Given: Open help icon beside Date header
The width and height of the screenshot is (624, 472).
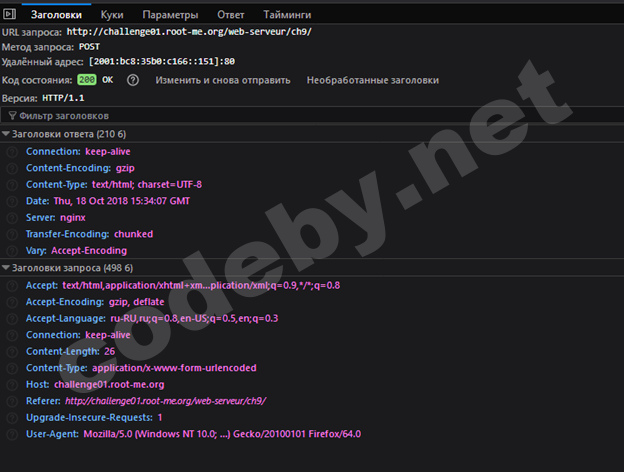Looking at the screenshot, I should pyautogui.click(x=12, y=201).
